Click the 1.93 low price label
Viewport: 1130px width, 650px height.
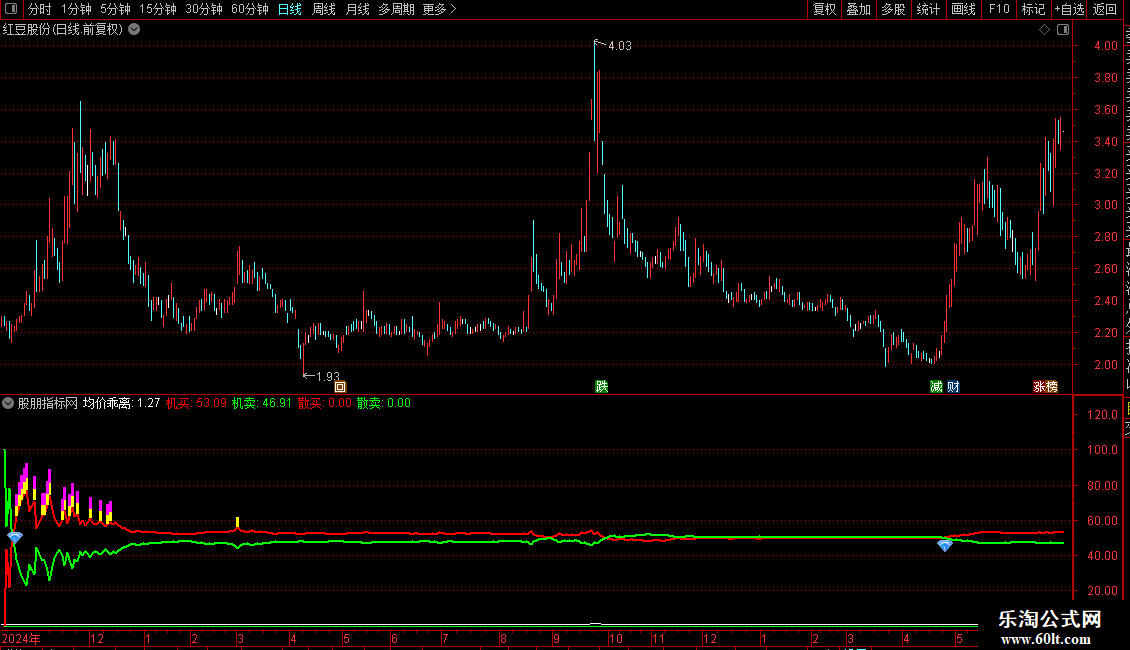(x=328, y=376)
